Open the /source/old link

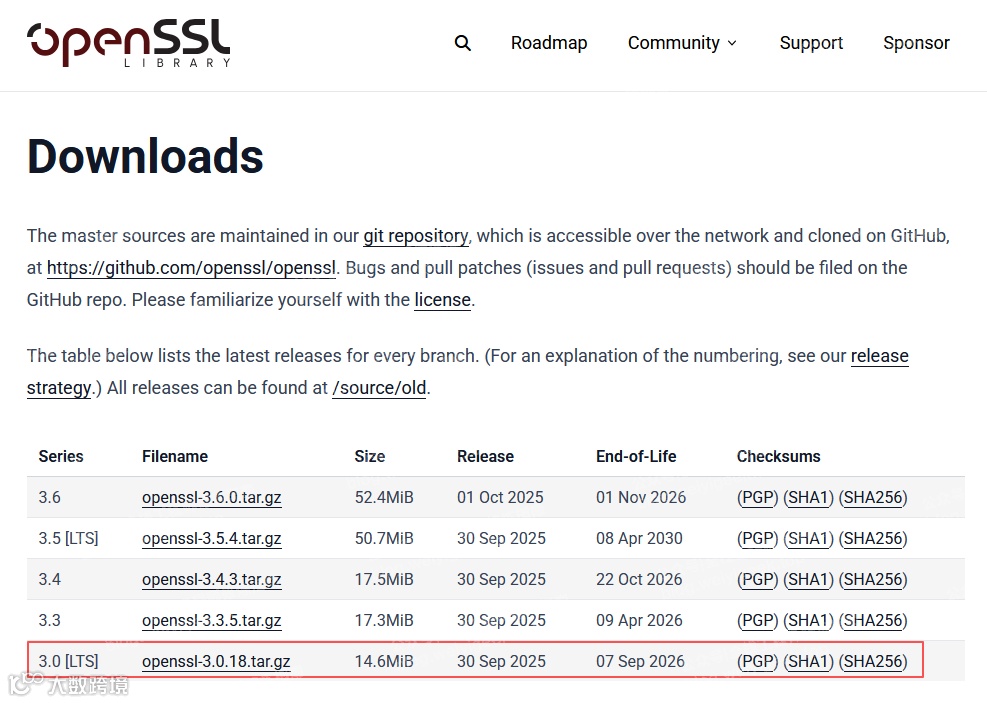379,388
